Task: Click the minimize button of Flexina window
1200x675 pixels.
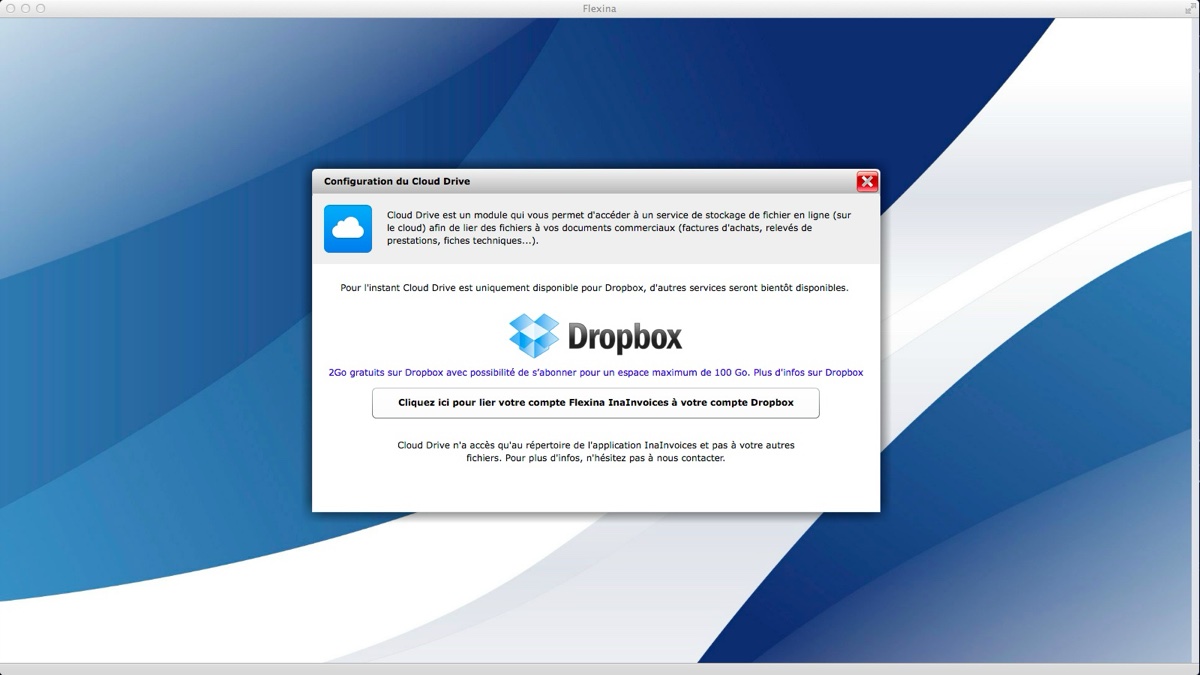Action: (24, 8)
